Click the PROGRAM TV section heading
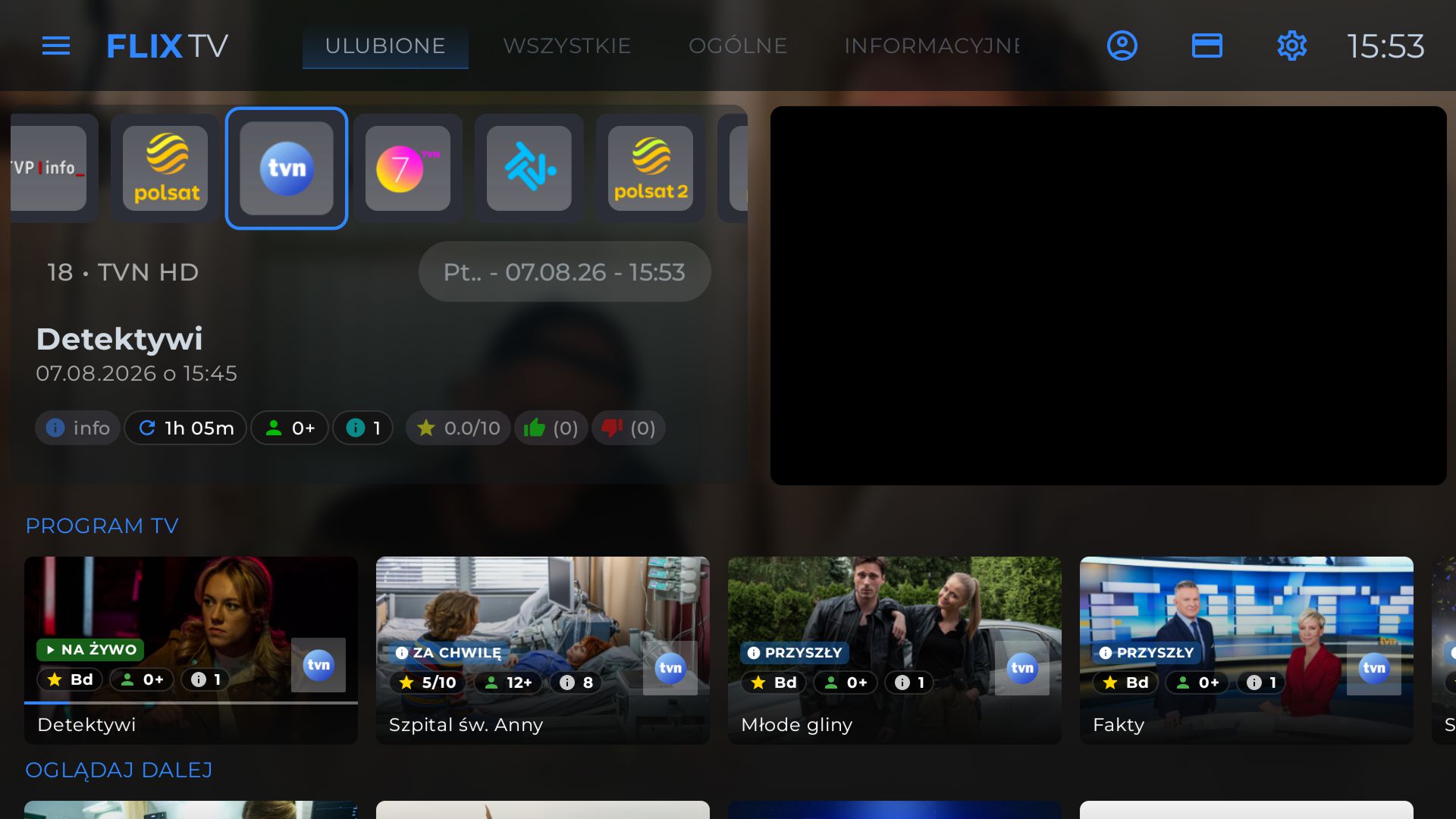Screen dimensions: 1456x819 point(102,526)
